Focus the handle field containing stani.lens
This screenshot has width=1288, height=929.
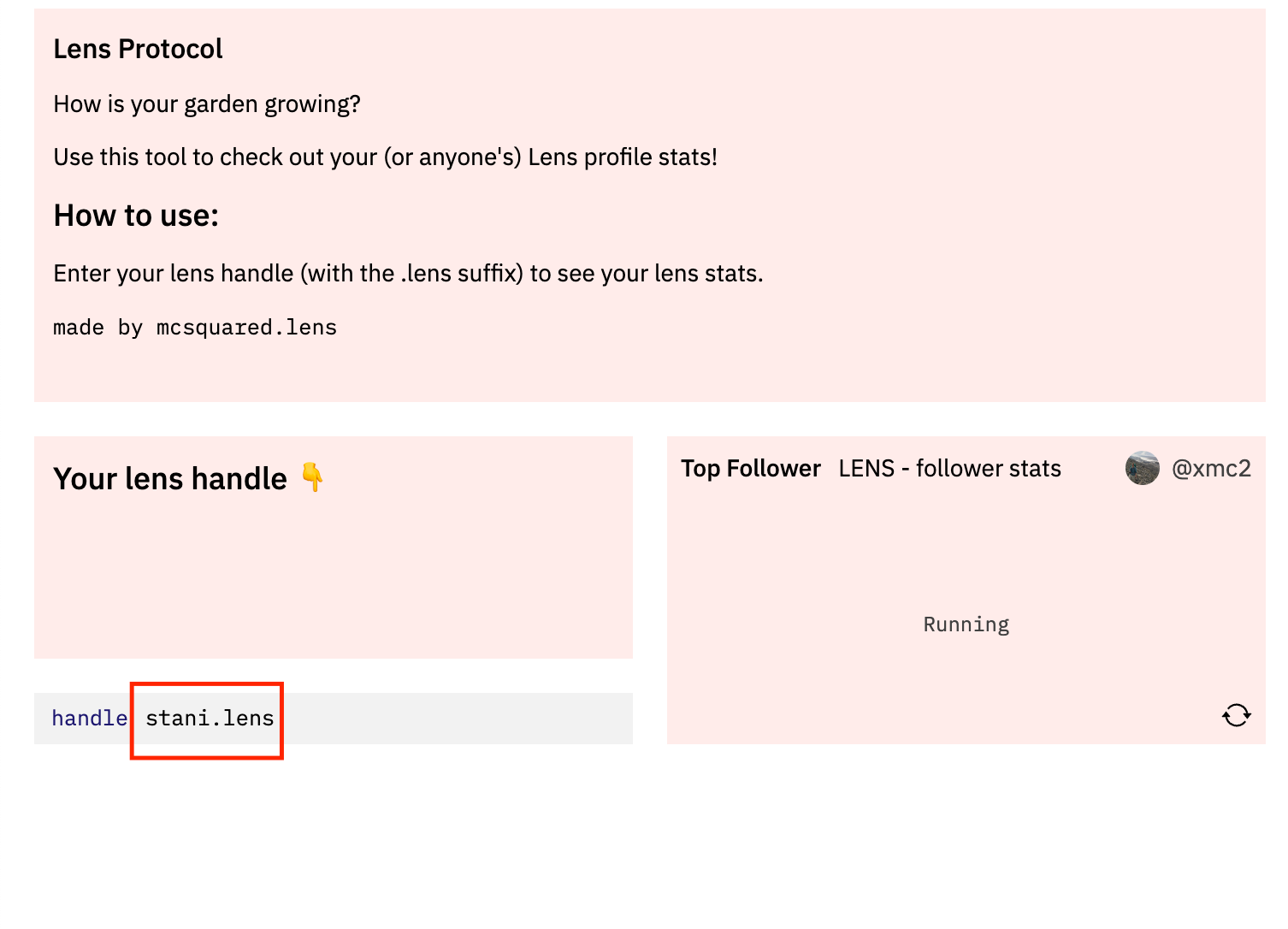pos(210,718)
